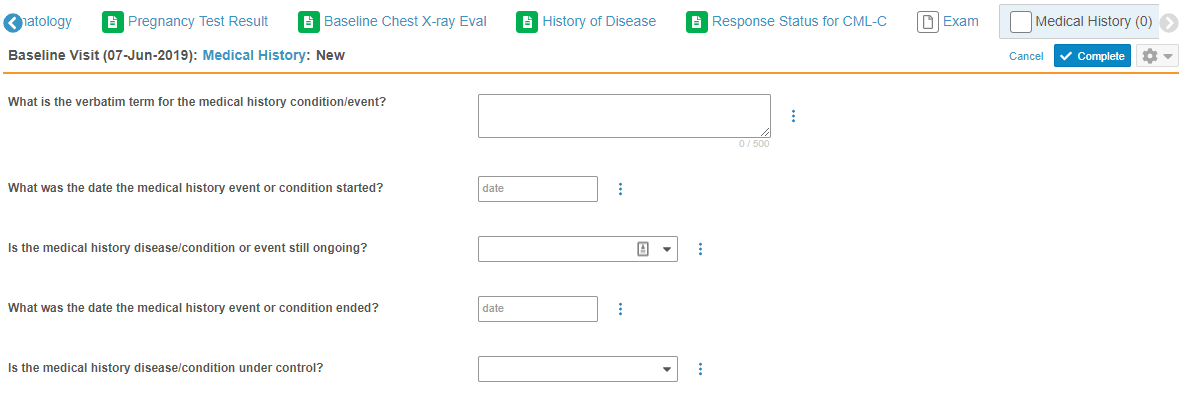Click the condition started date field

pyautogui.click(x=538, y=189)
